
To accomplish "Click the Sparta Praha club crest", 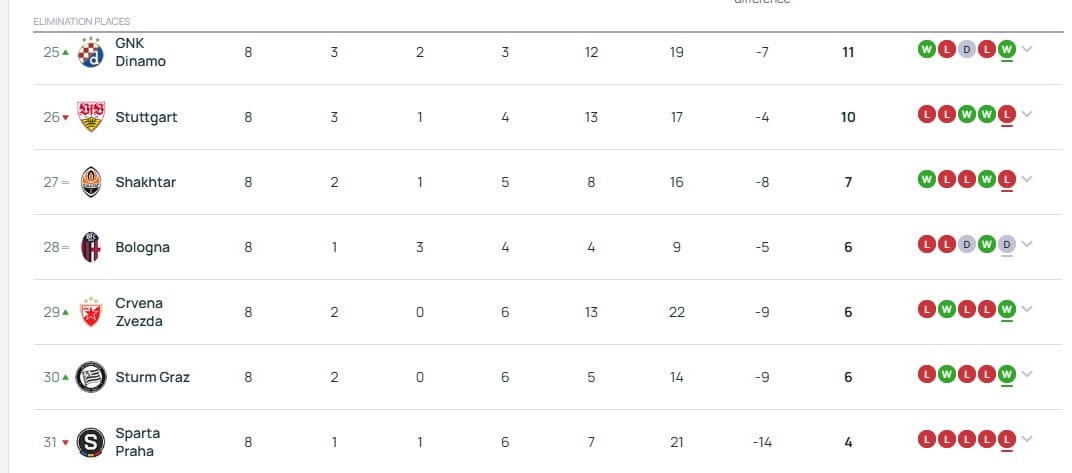I will tap(90, 442).
